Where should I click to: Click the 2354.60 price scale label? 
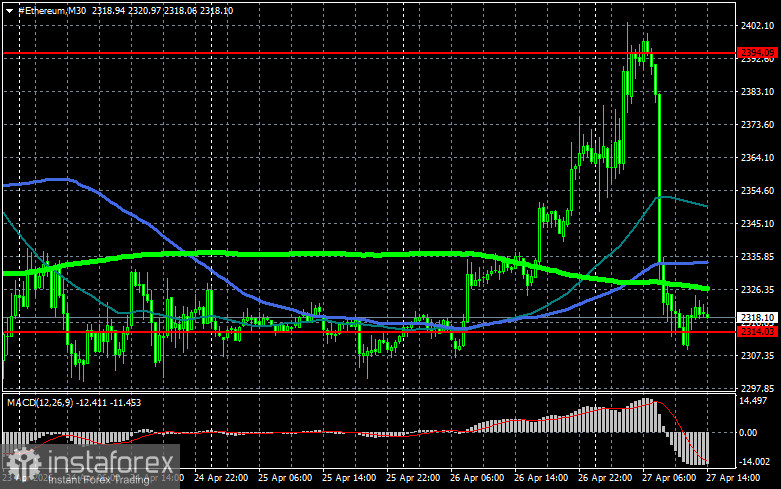758,191
